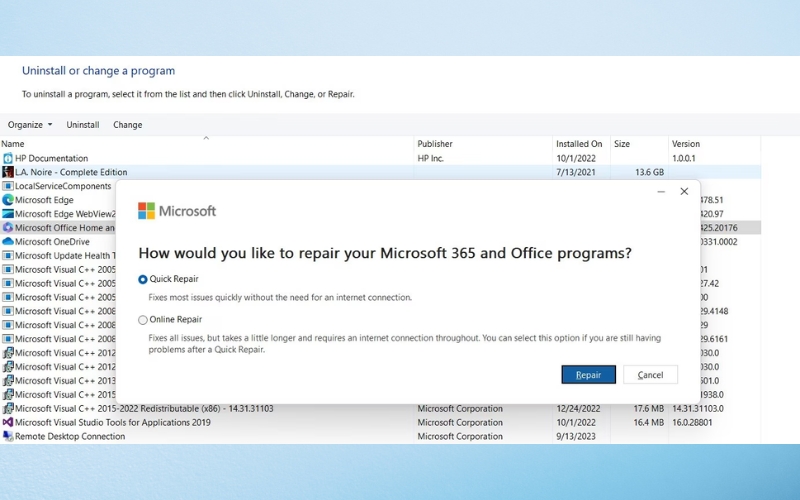Click '10/1/2022' in the Visual Studio Tools row
The height and width of the screenshot is (500, 800).
coord(576,422)
